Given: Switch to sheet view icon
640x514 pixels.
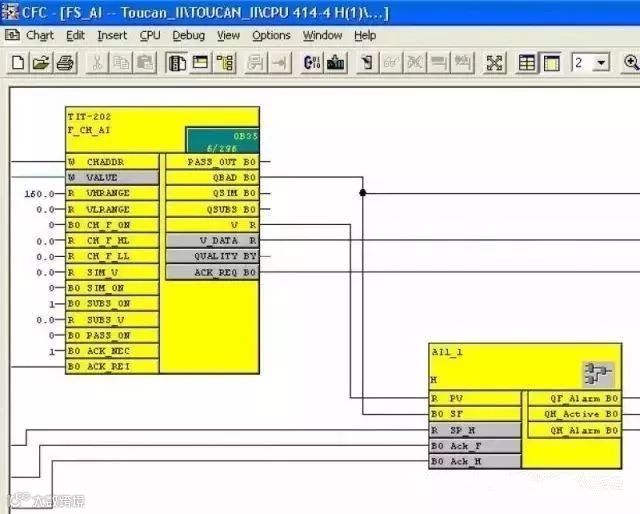Looking at the screenshot, I should 551,63.
